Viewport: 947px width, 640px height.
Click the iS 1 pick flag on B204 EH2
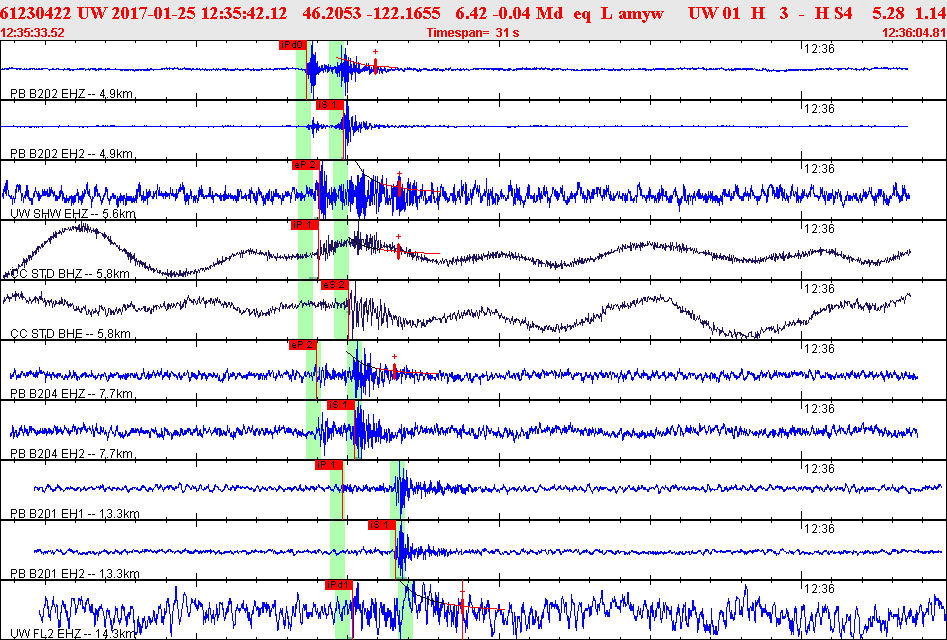coord(341,405)
